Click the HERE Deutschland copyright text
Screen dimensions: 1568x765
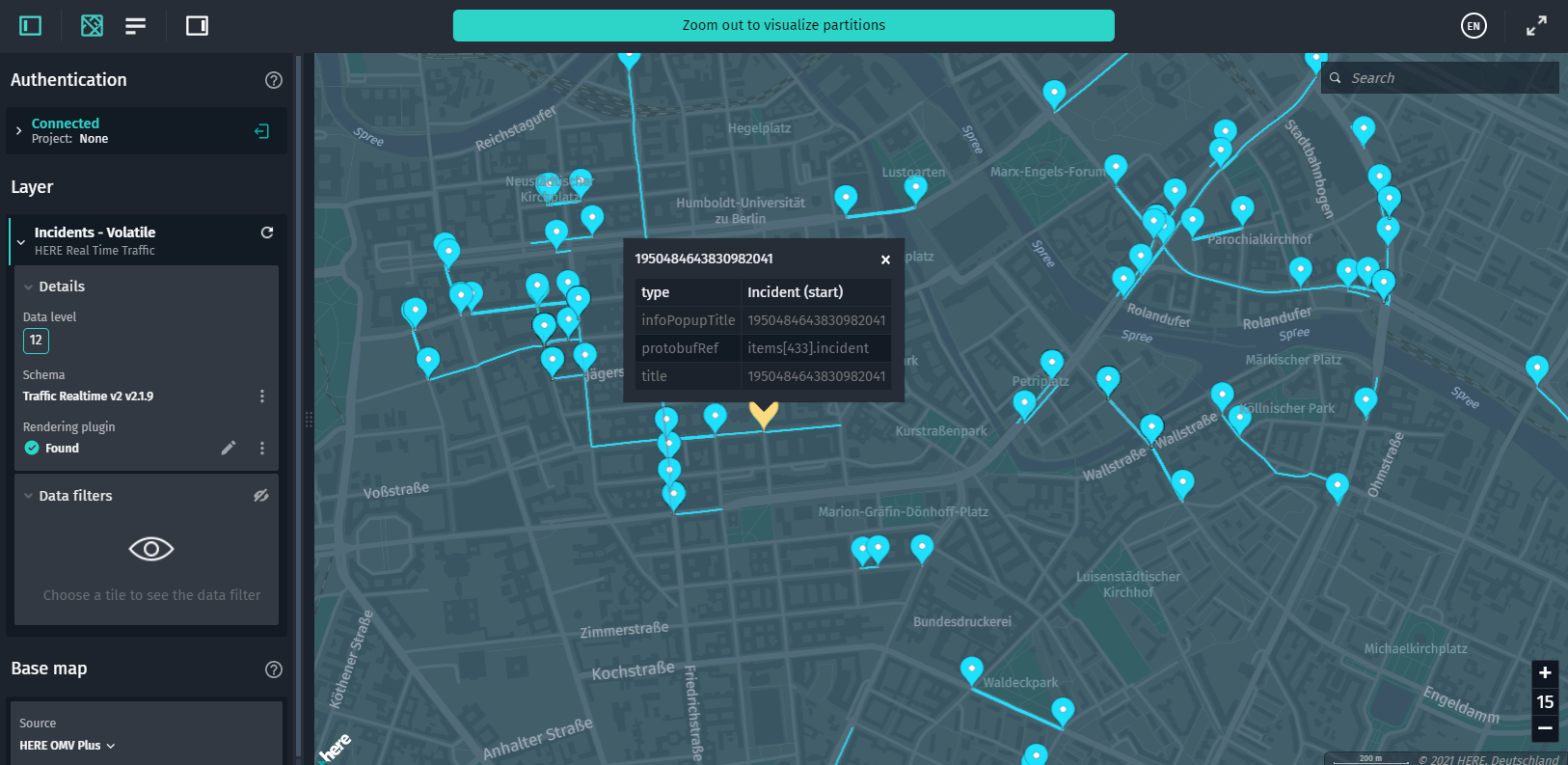[x=1489, y=759]
